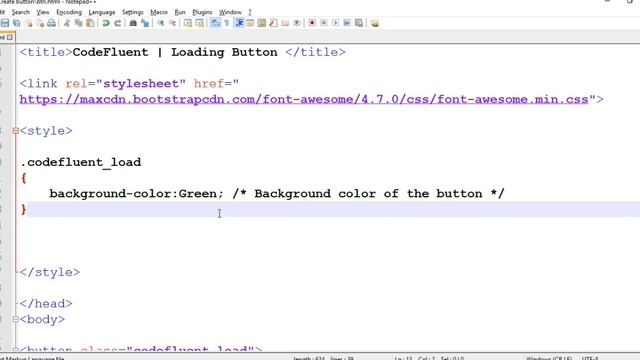Image resolution: width=640 pixels, height=360 pixels.
Task: Open the Replace dialog icon
Action: pos(145,23)
